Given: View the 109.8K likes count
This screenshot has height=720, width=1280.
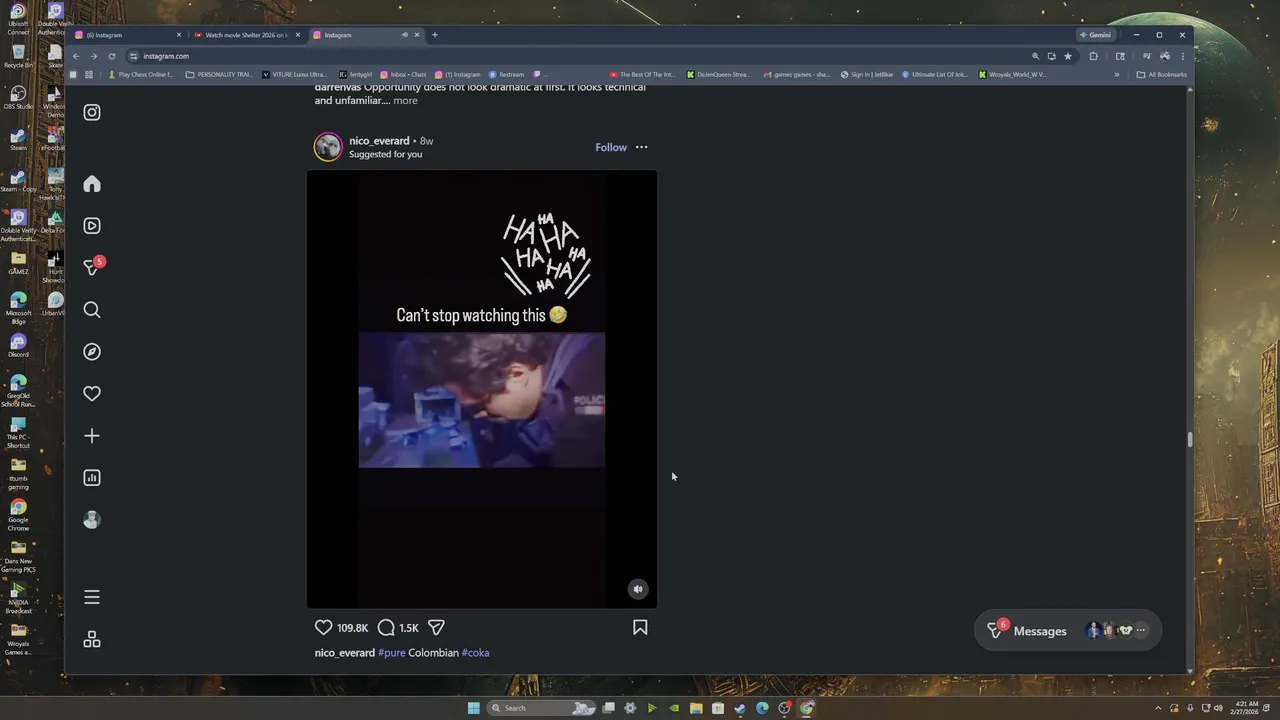Looking at the screenshot, I should click(x=352, y=628).
